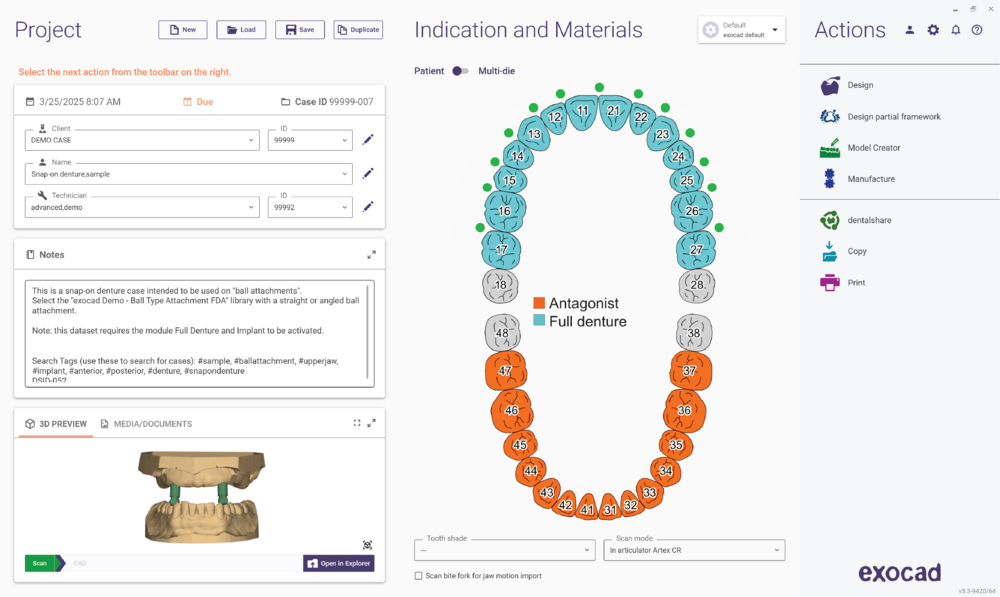Screen dimensions: 1000x597
Task: Maximize the 3D preview panel
Action: click(x=372, y=423)
